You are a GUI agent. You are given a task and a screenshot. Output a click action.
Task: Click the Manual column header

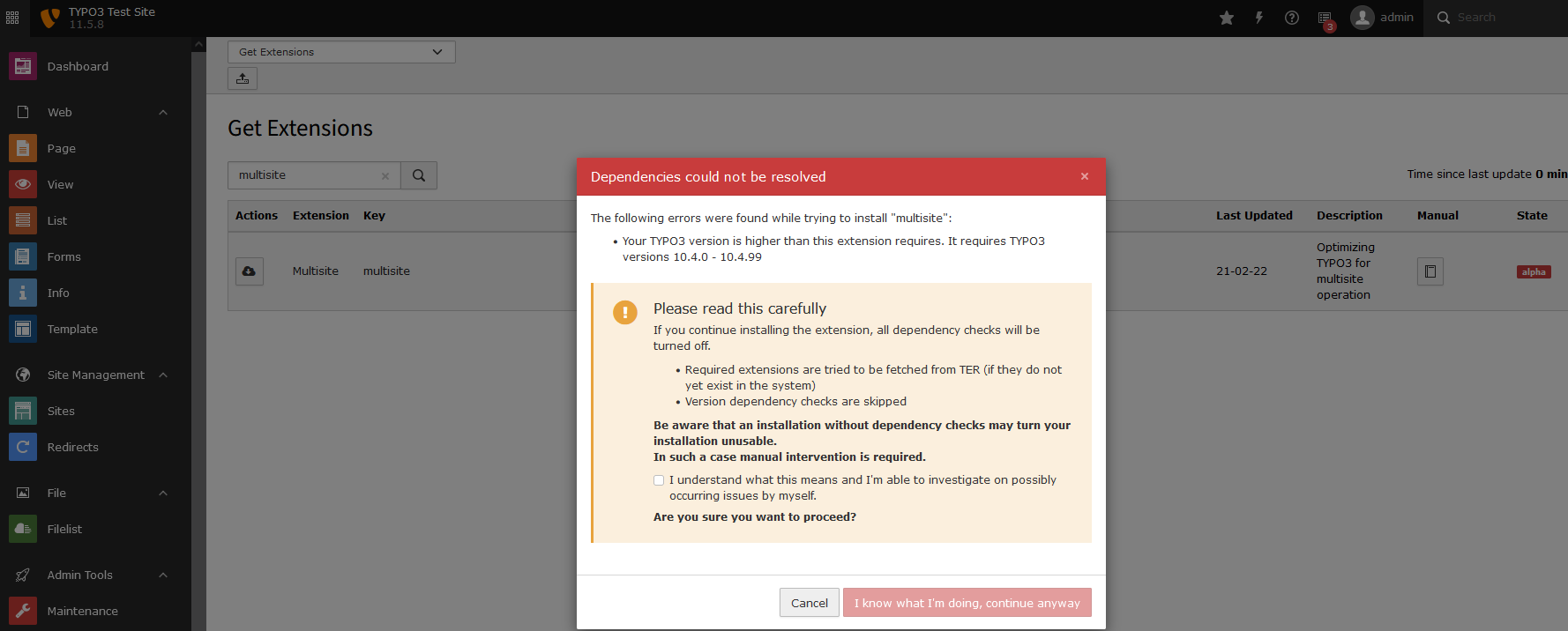(1437, 216)
